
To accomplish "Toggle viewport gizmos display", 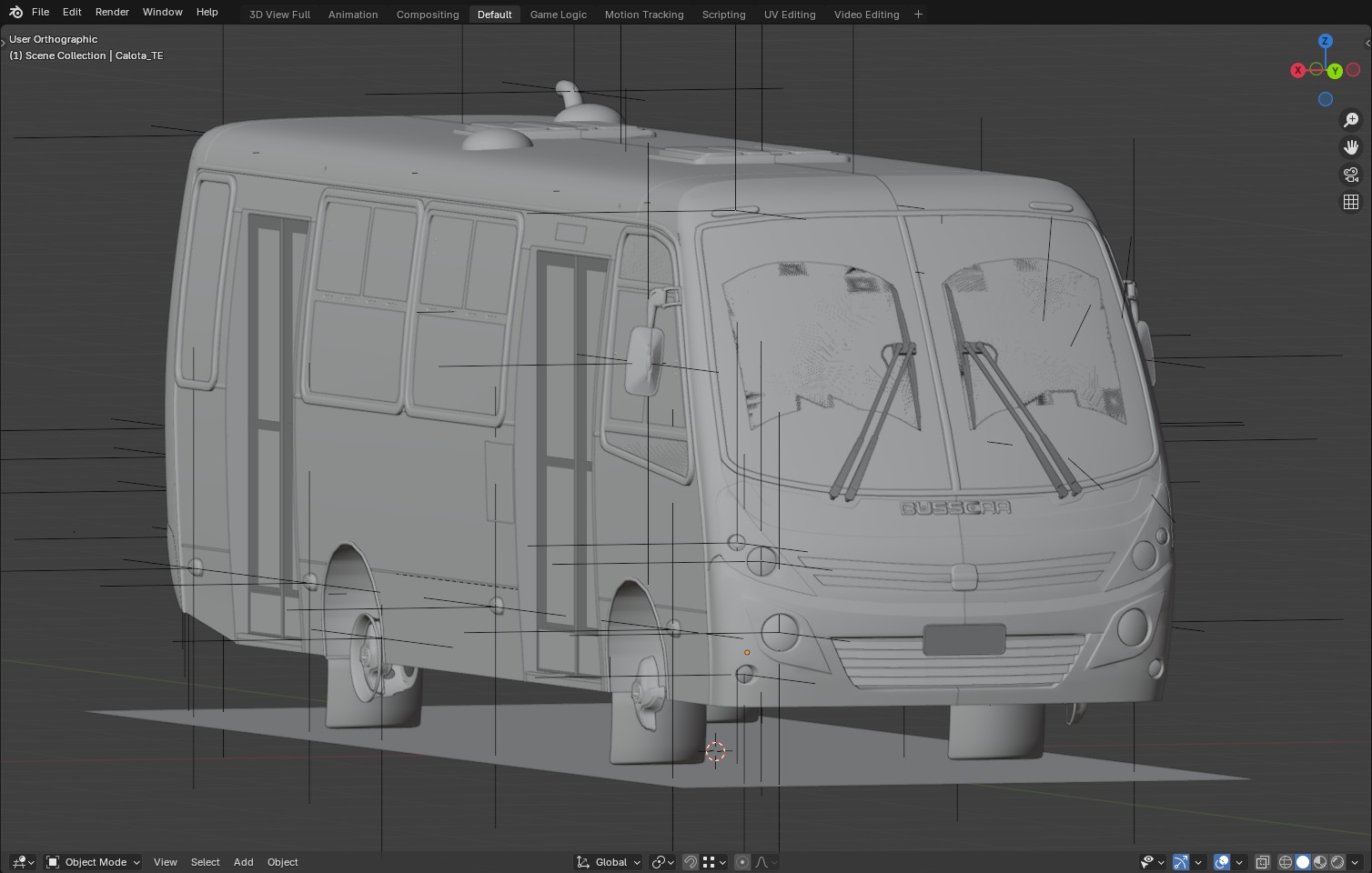I will (x=1181, y=862).
